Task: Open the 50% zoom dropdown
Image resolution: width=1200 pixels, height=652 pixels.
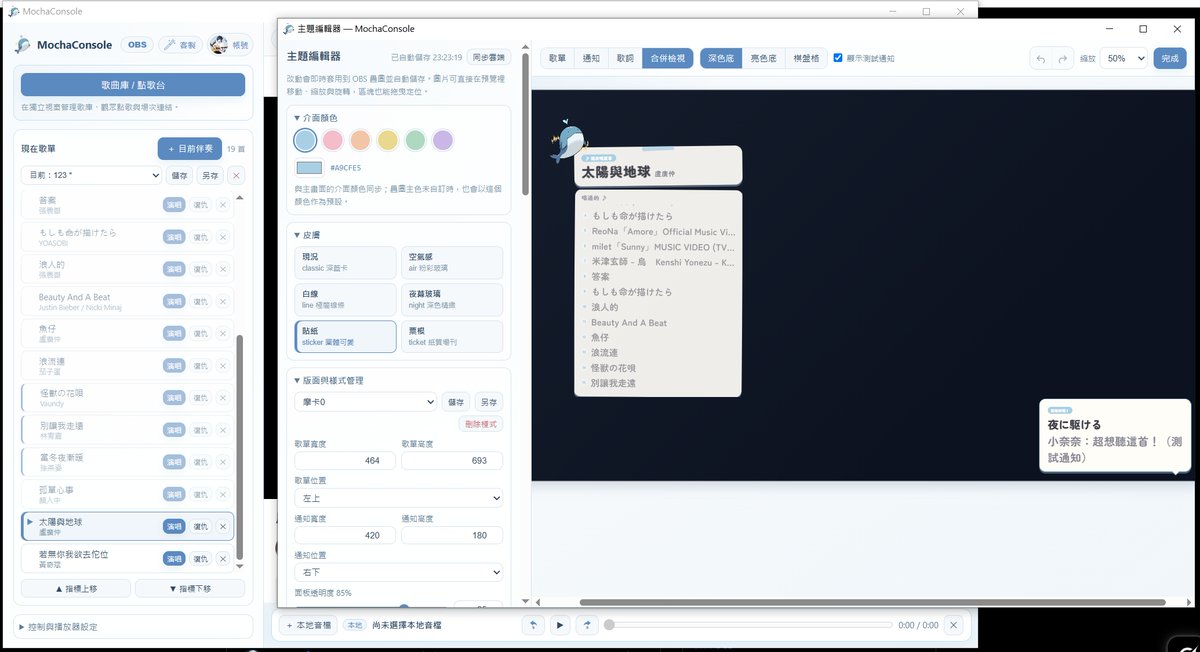Action: pos(1124,59)
